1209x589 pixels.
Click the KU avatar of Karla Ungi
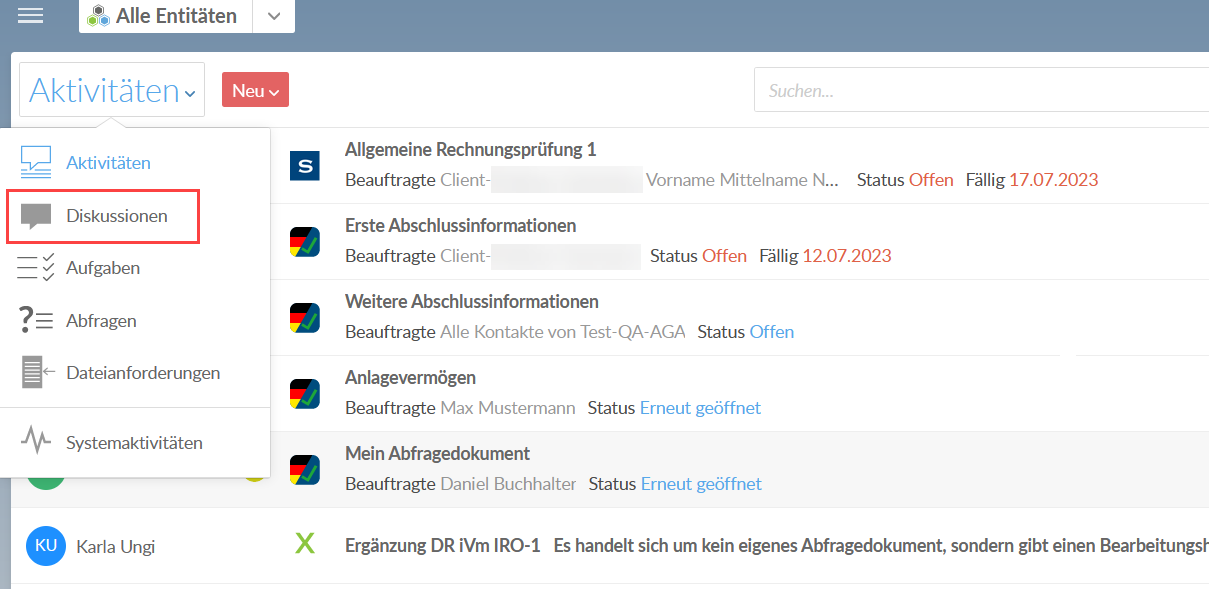[46, 546]
